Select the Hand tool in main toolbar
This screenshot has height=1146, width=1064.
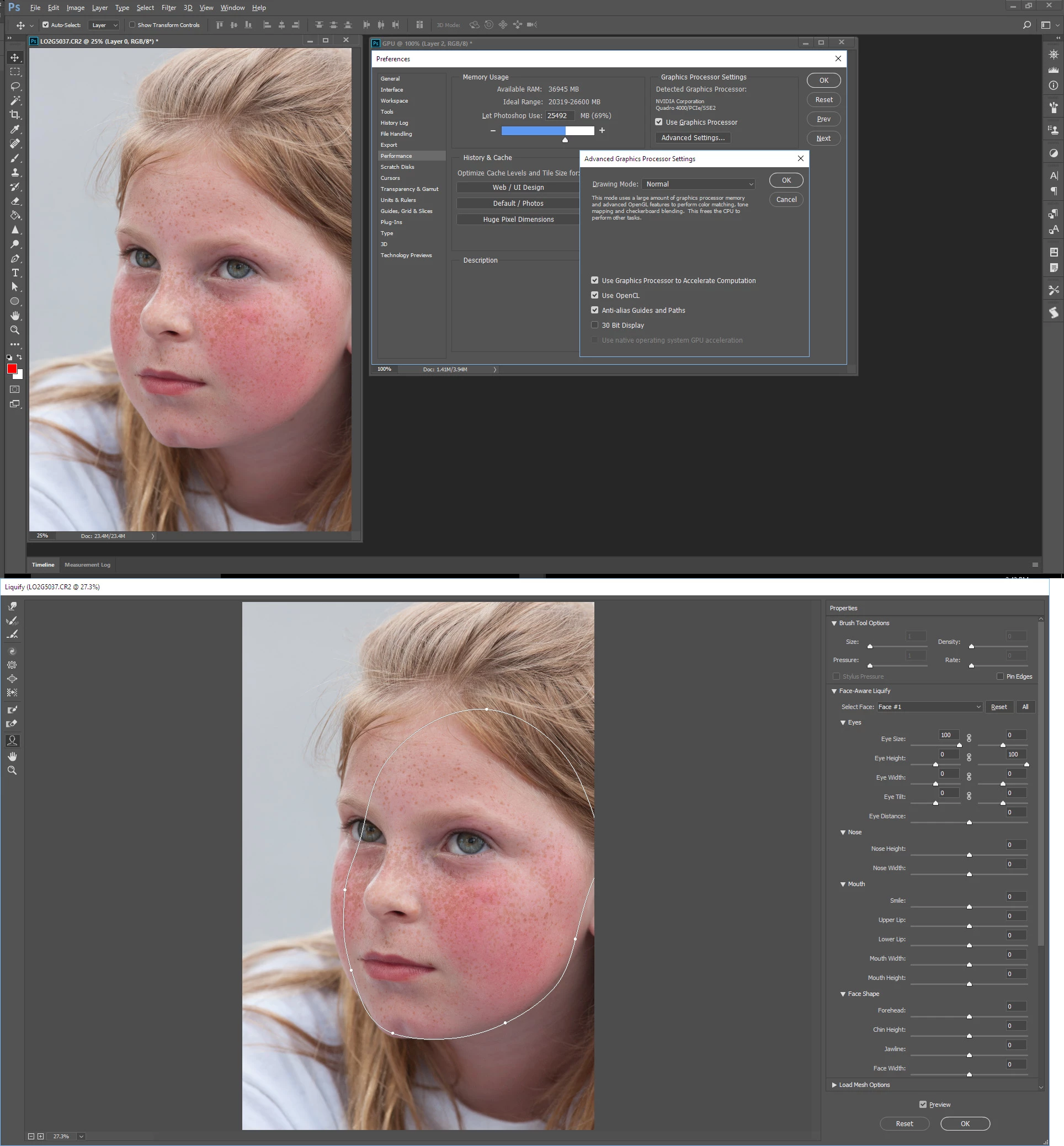15,316
